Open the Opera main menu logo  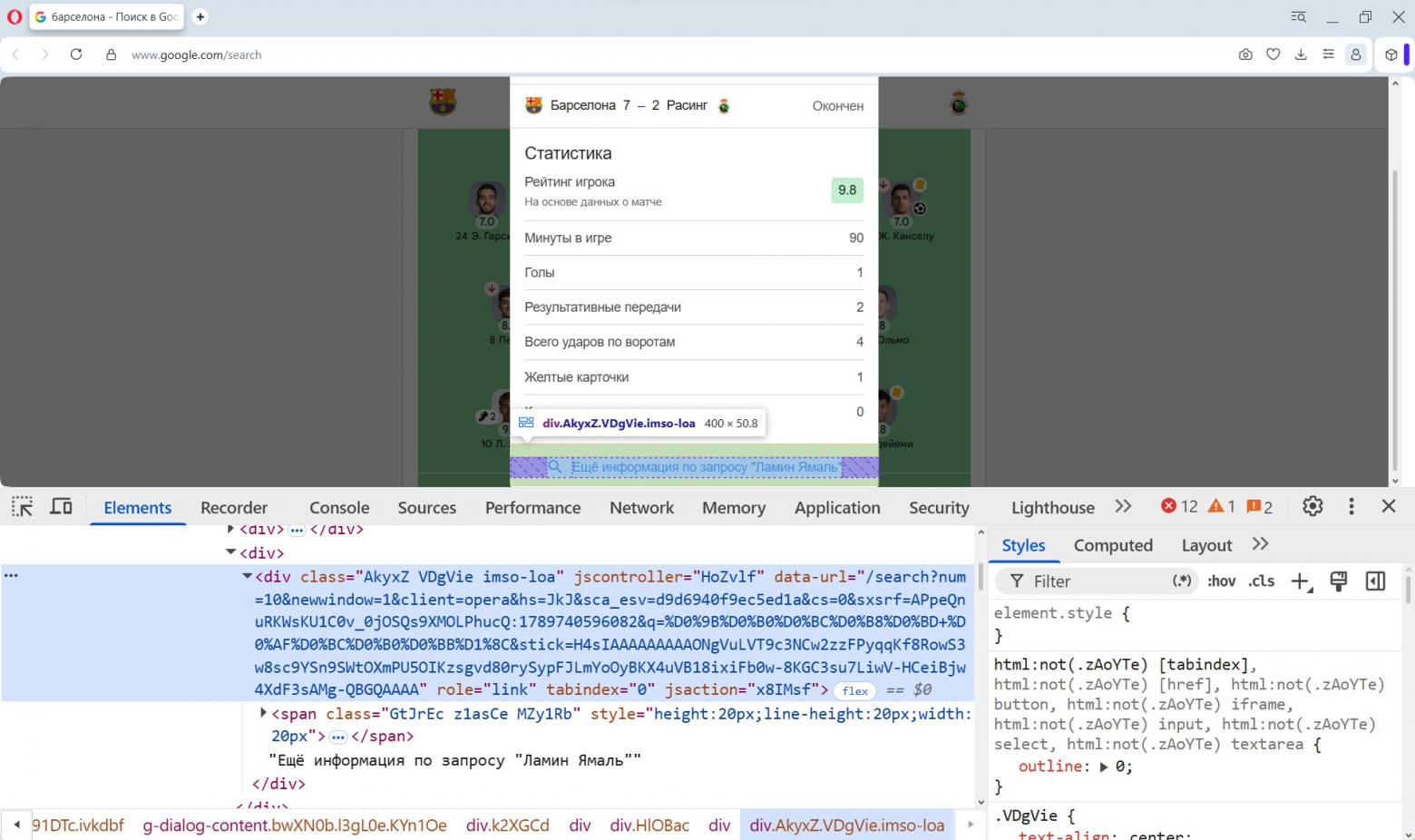15,16
